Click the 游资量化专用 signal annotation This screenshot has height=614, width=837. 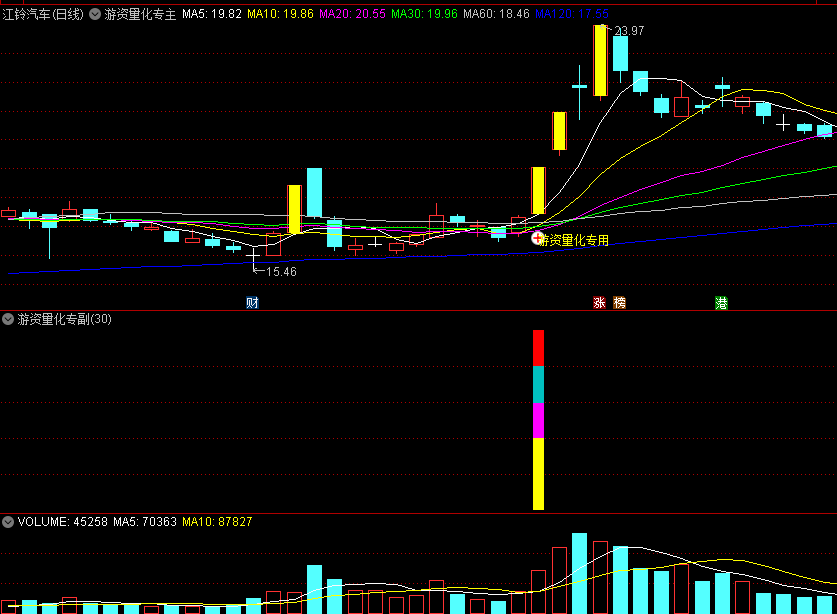click(x=575, y=240)
